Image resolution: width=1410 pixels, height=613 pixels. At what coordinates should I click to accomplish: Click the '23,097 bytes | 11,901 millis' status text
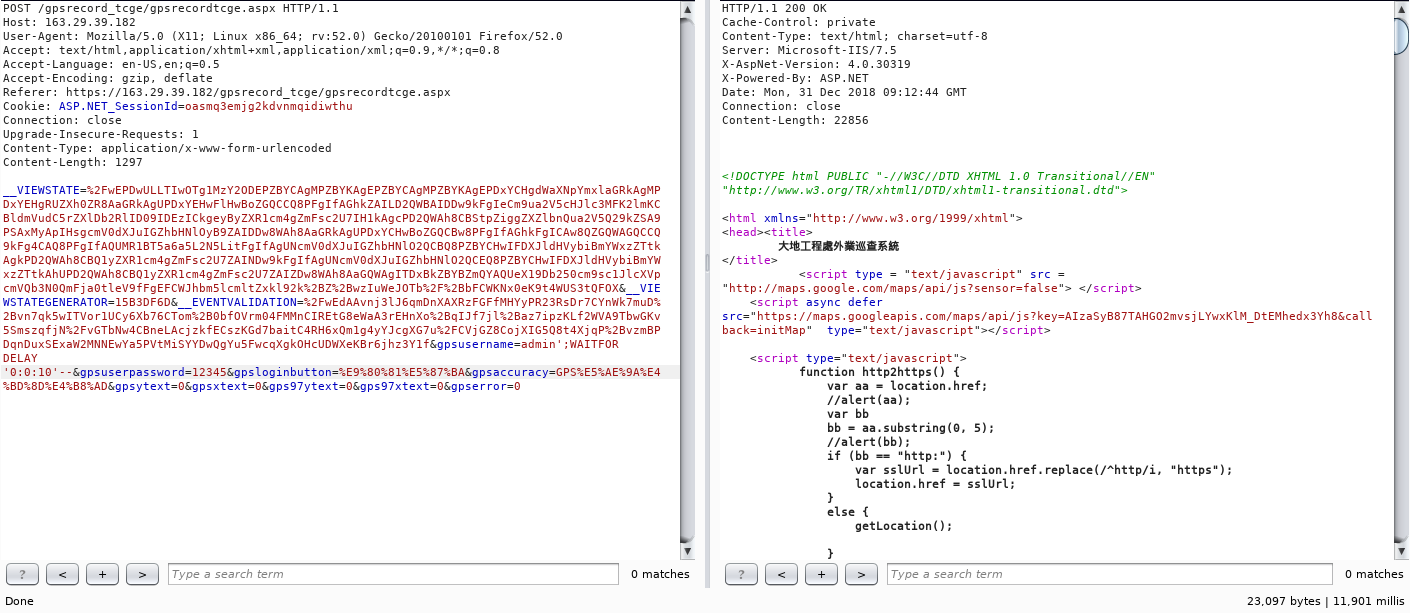tap(1325, 601)
